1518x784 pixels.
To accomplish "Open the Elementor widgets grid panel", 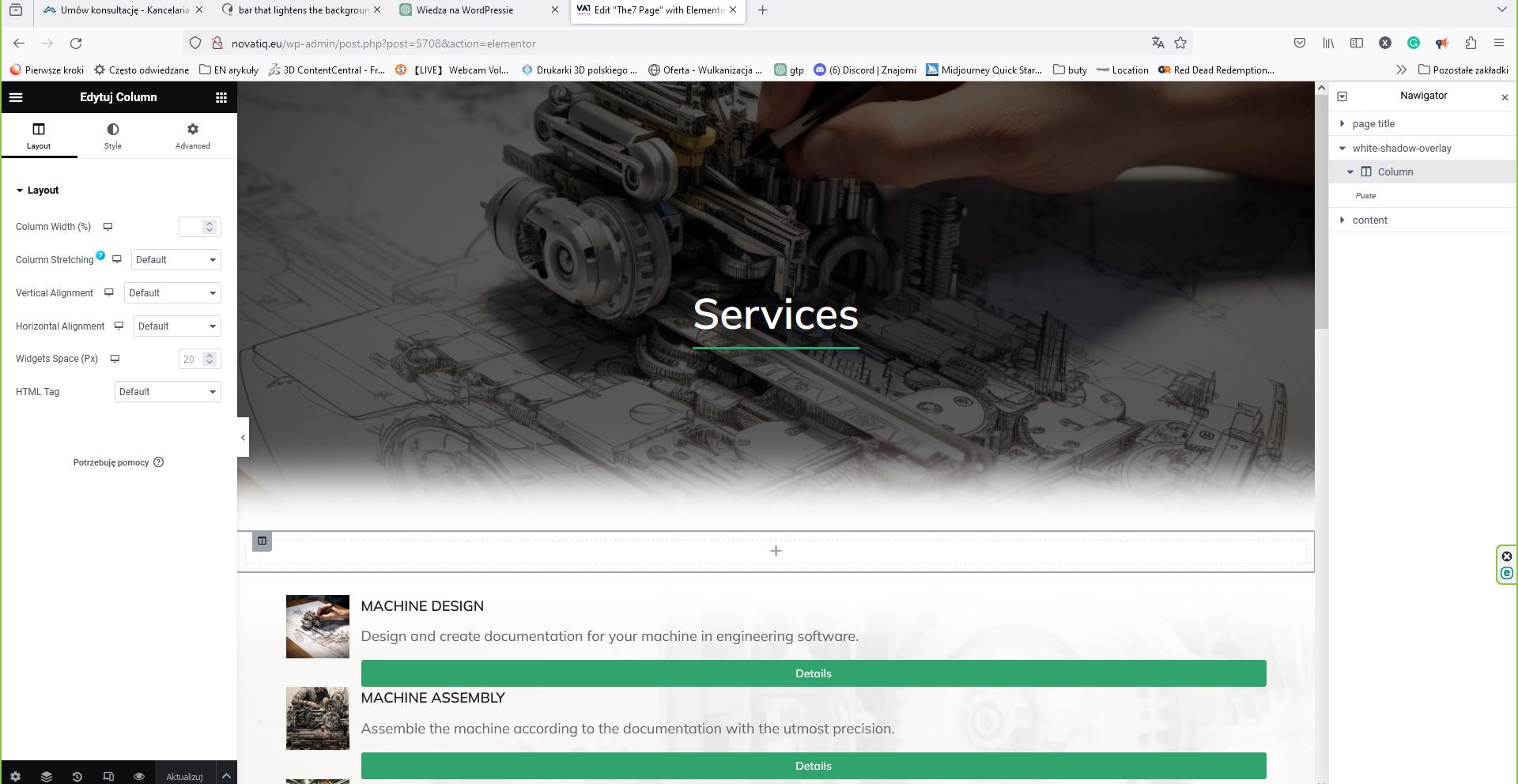I will pyautogui.click(x=221, y=97).
